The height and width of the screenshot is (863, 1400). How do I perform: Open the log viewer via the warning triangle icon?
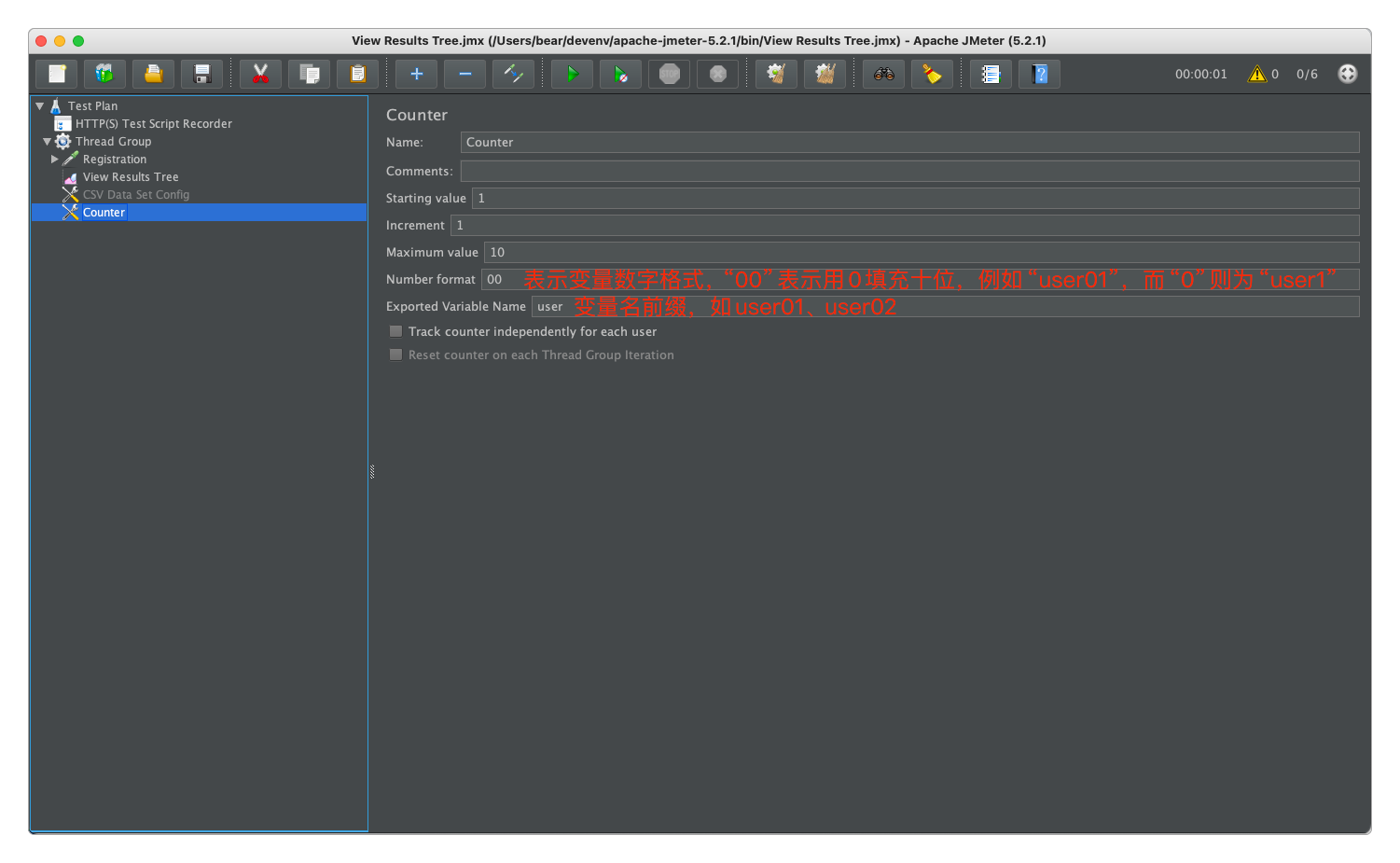click(x=1257, y=74)
